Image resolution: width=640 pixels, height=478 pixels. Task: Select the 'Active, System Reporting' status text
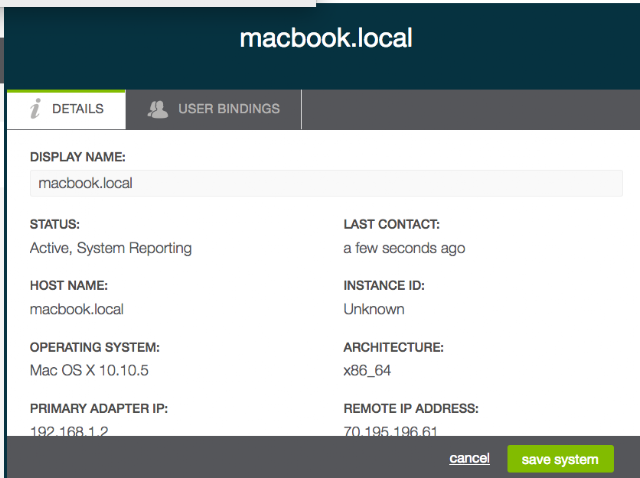(111, 248)
